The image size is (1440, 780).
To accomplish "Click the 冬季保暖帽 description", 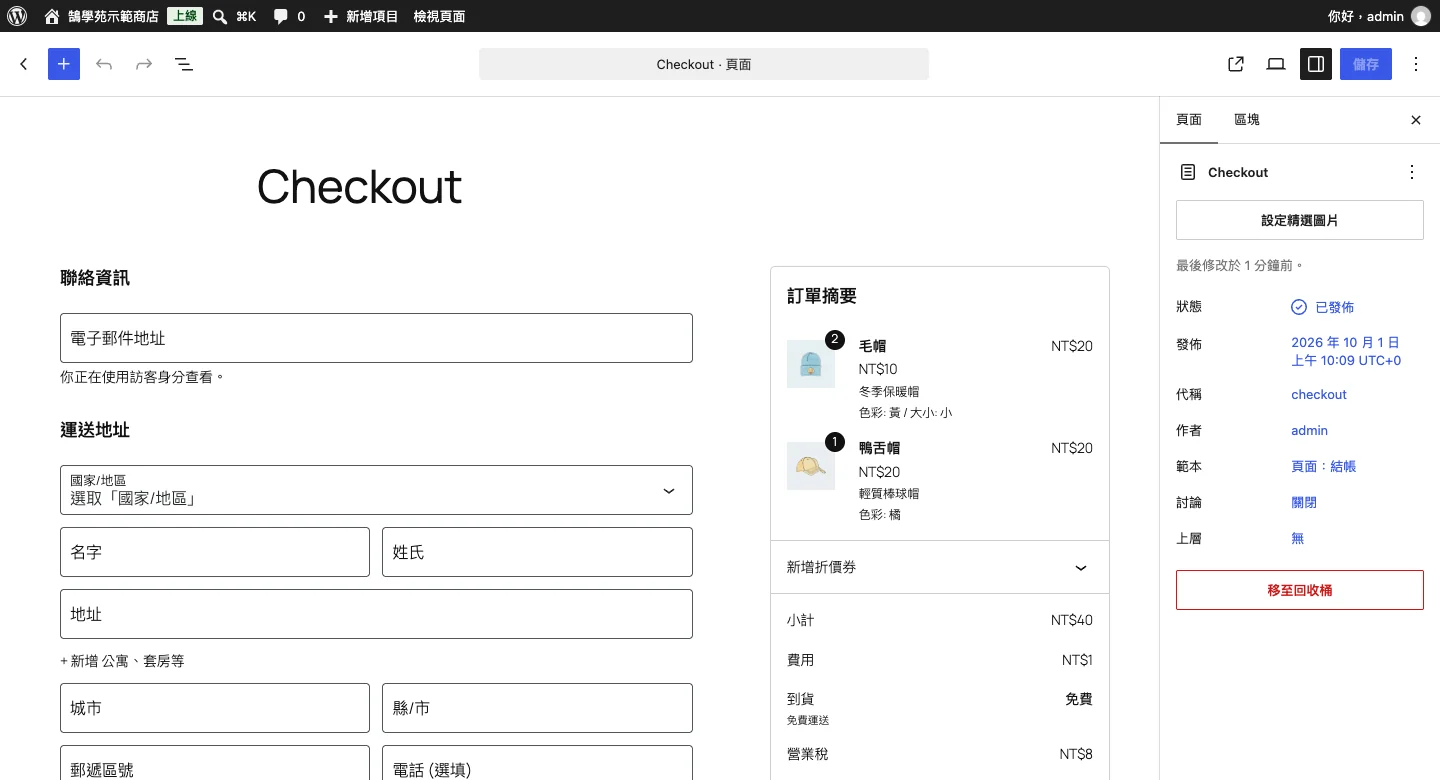I will 889,391.
